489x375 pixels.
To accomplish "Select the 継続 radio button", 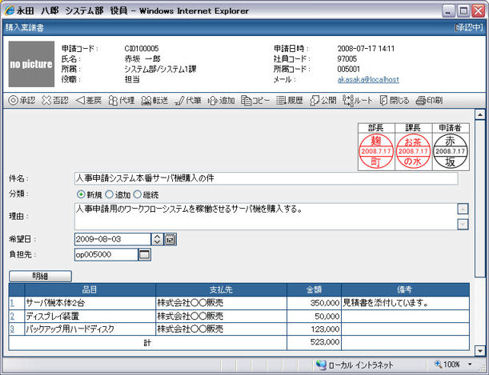I will click(137, 194).
